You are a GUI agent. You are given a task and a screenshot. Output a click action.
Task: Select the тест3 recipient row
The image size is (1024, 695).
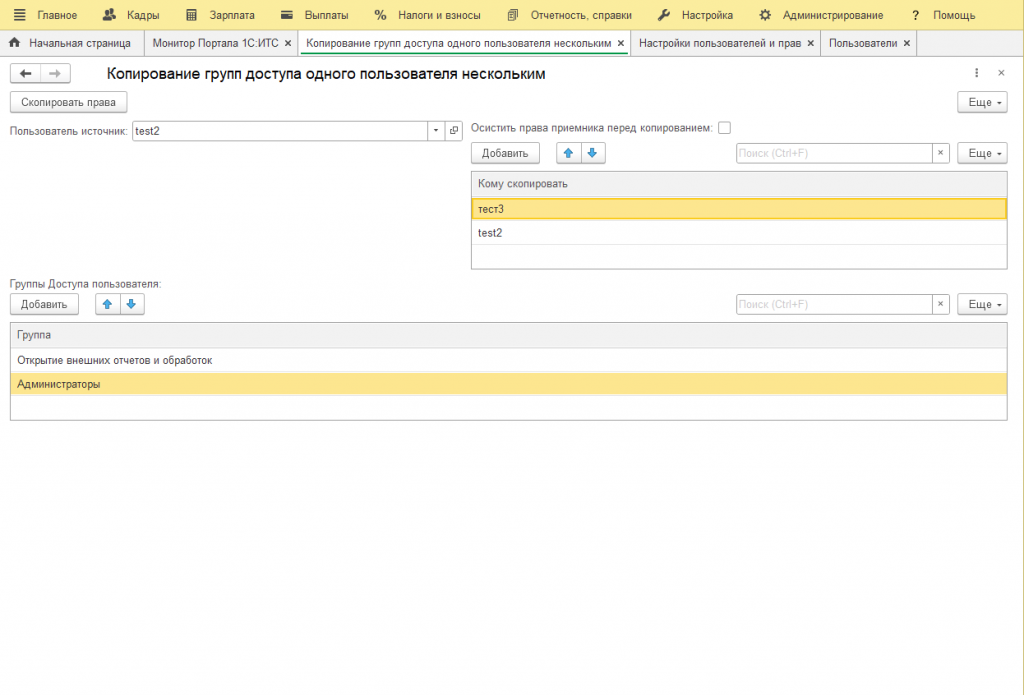[x=739, y=209]
